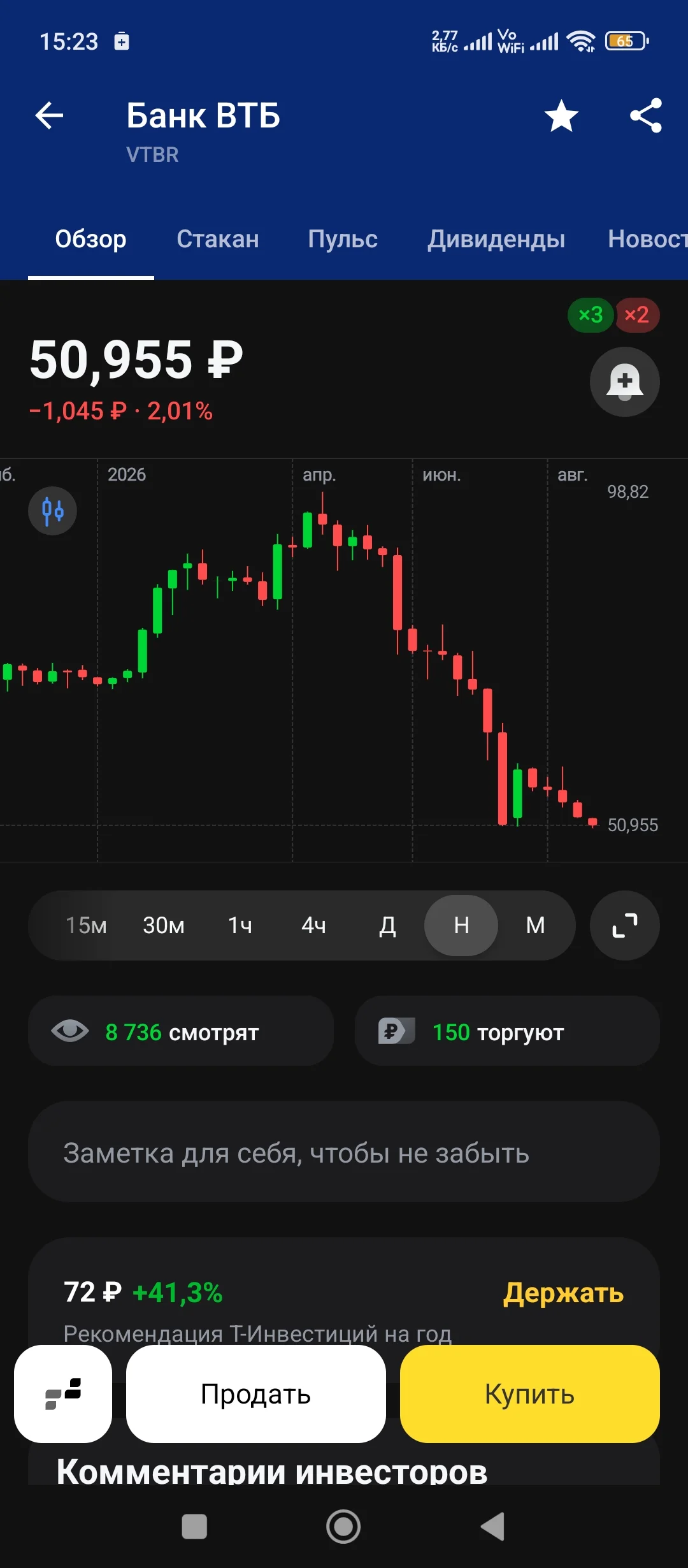Tap the last candle on the chart

point(592,822)
